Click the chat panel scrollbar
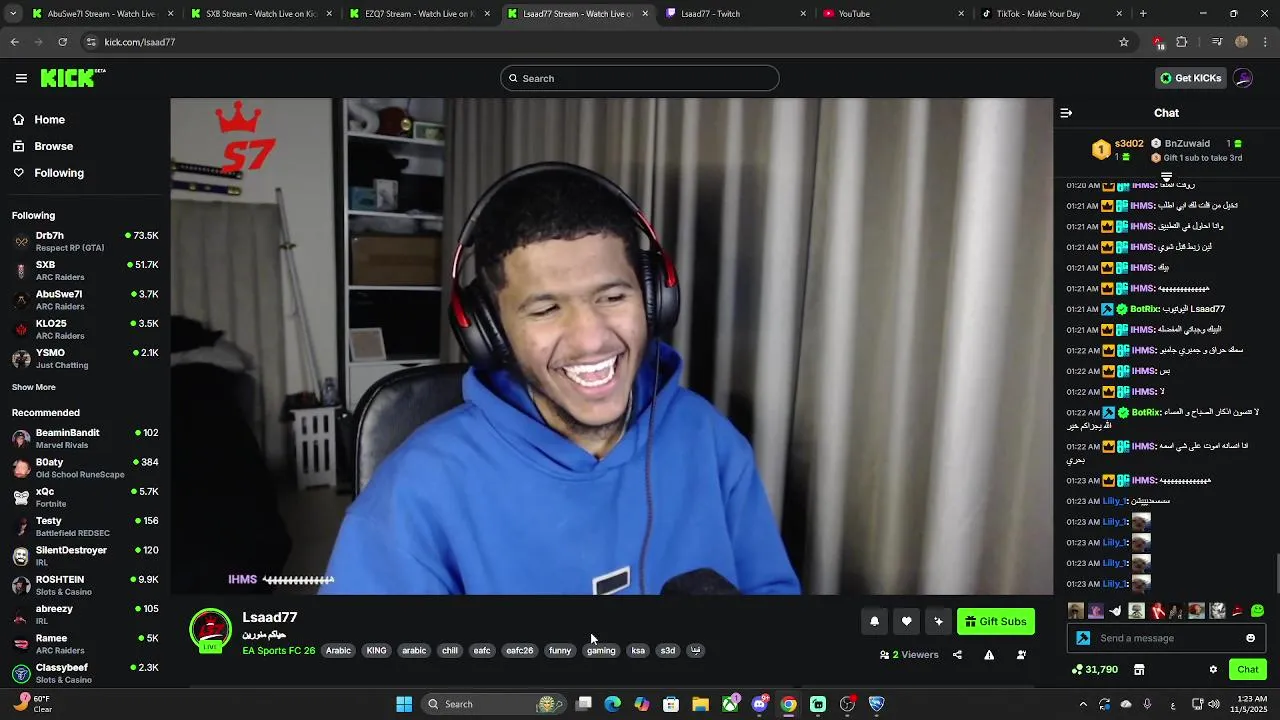 (x=1276, y=573)
